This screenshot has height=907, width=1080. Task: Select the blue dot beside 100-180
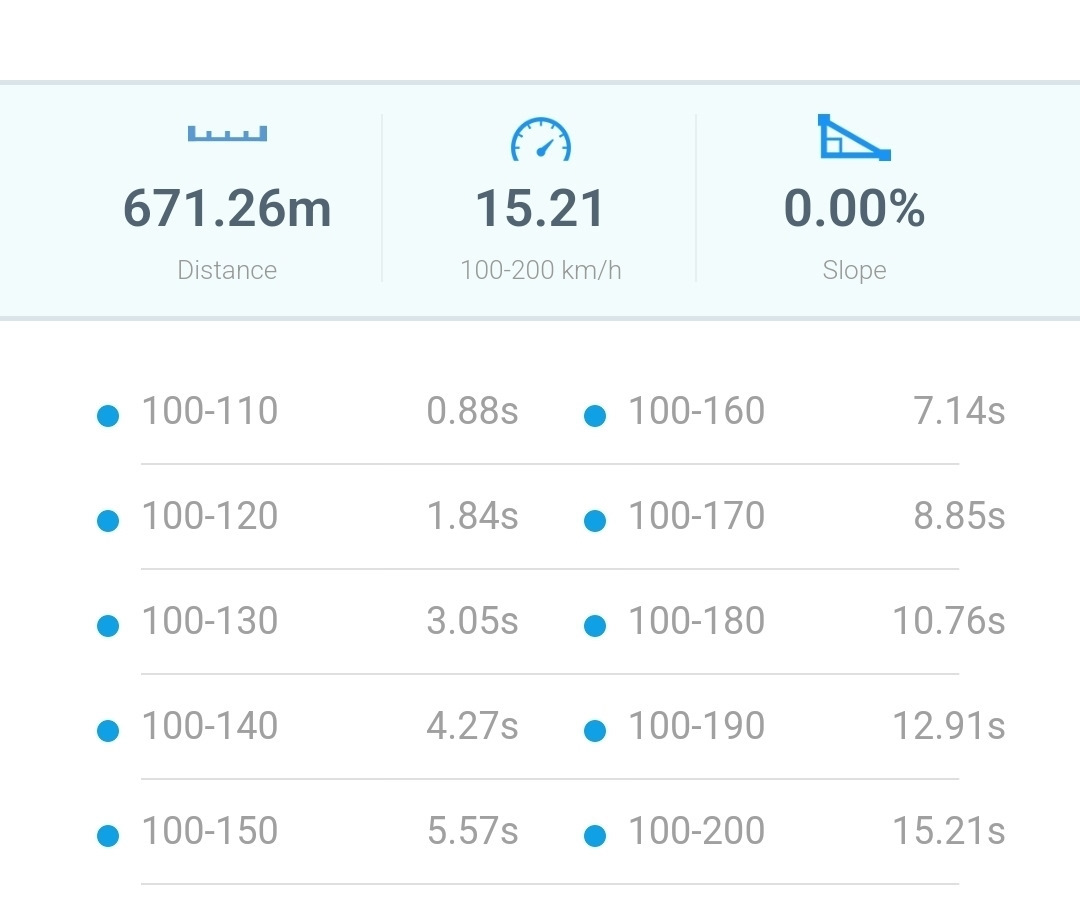click(595, 626)
